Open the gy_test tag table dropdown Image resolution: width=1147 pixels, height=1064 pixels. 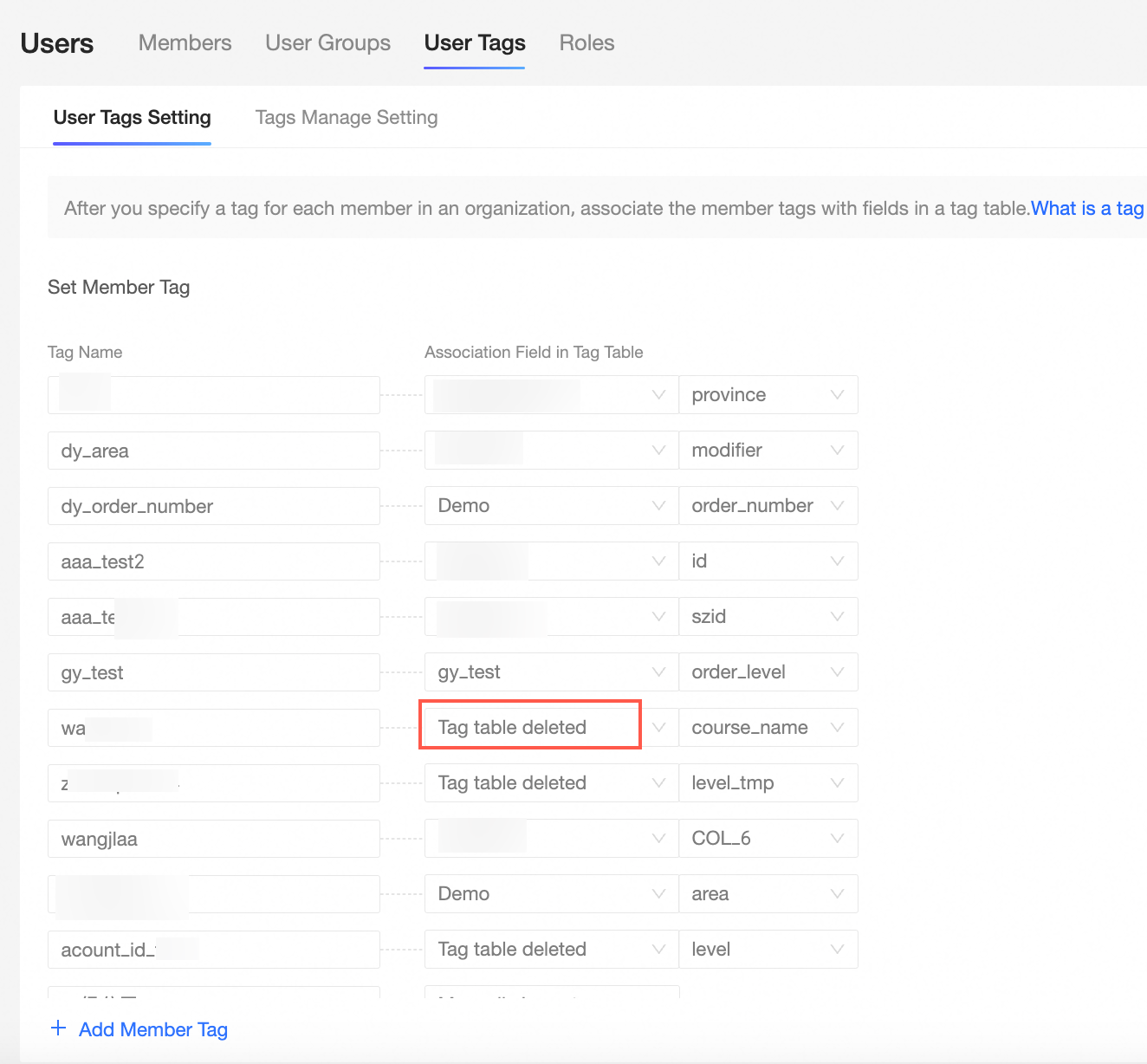(551, 672)
